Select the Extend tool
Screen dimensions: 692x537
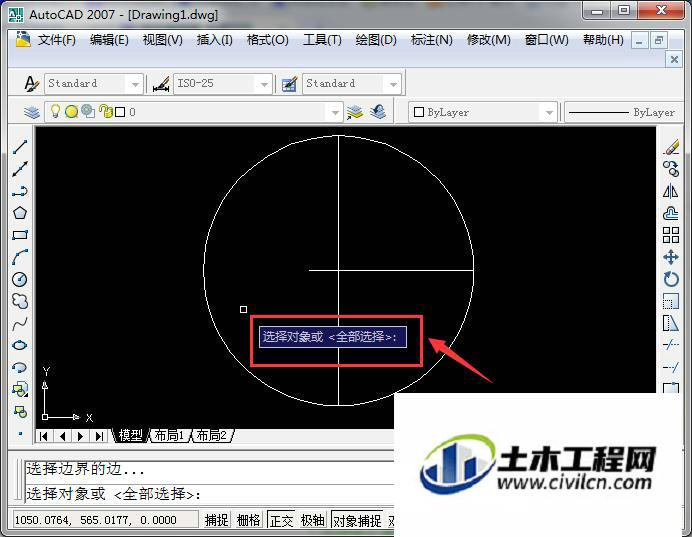[x=671, y=367]
